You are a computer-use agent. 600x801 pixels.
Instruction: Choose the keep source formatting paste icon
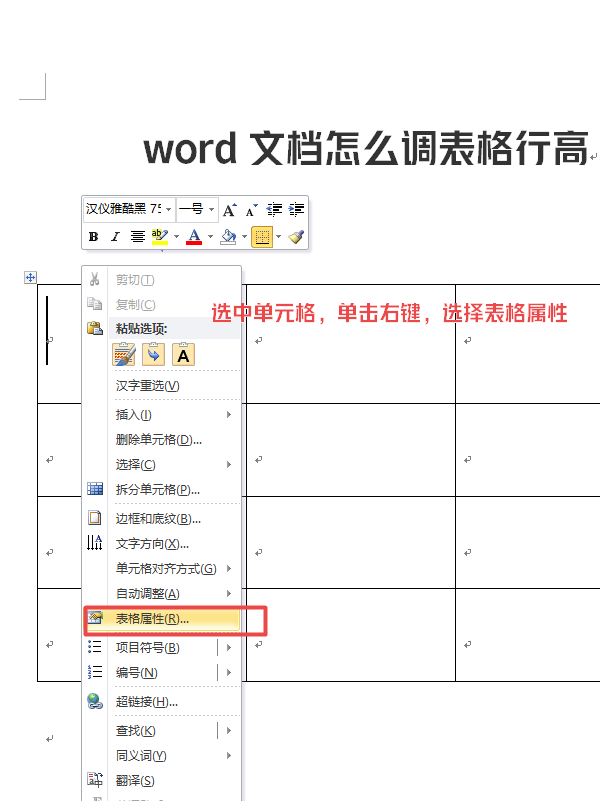124,354
